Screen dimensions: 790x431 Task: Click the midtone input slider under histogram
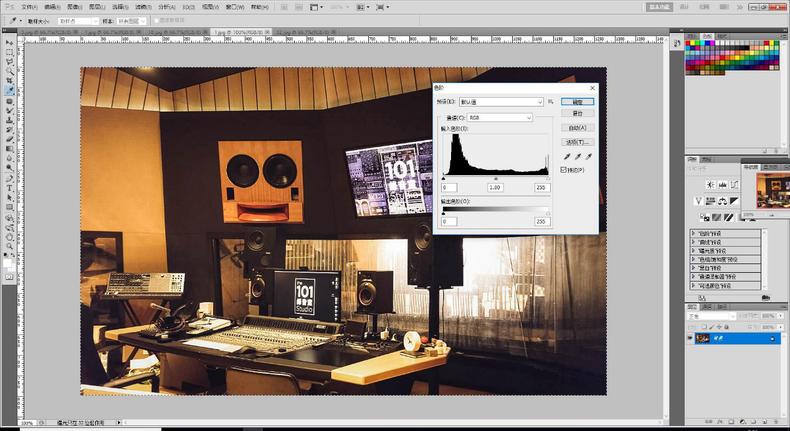click(x=494, y=178)
